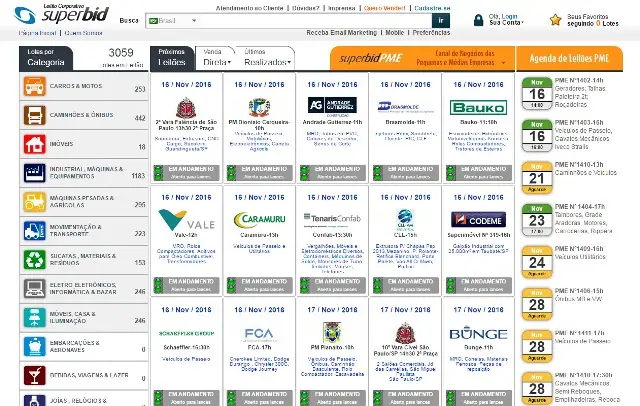
Task: Click the Carros & Motos count 253
Action: point(140,89)
